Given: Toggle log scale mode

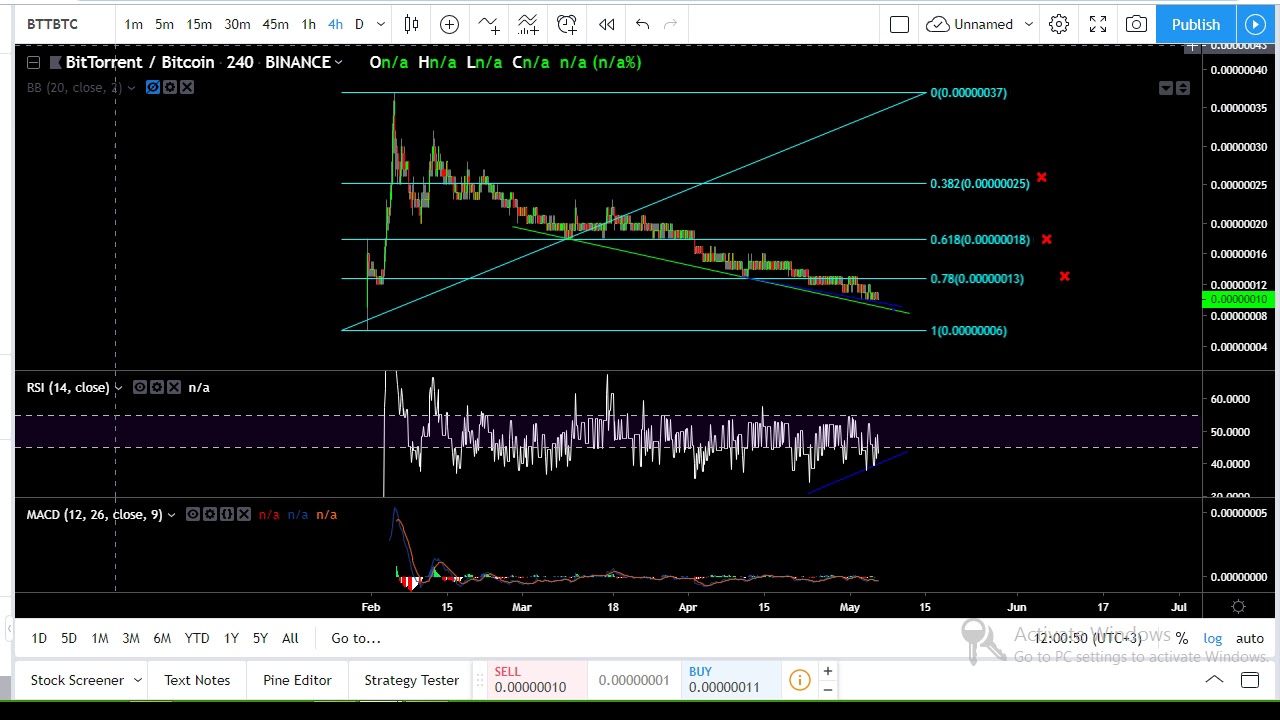Looking at the screenshot, I should click(x=1212, y=638).
